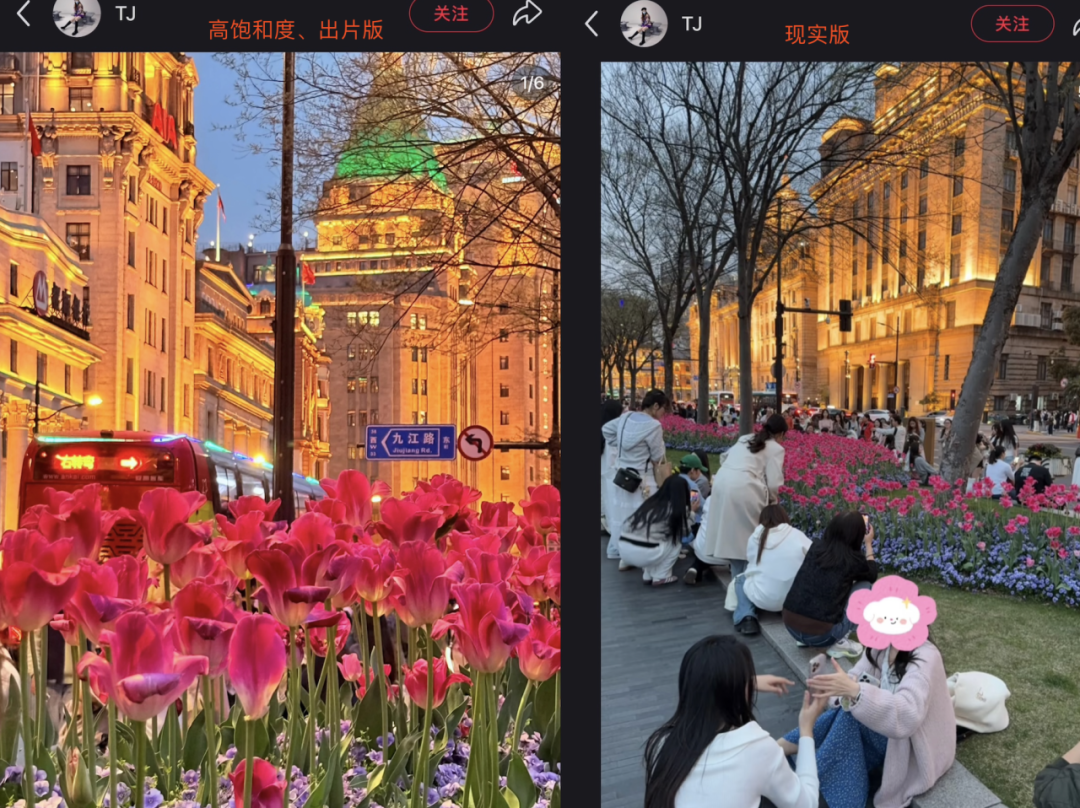Tap the share arrow icon in the left post

pos(527,12)
